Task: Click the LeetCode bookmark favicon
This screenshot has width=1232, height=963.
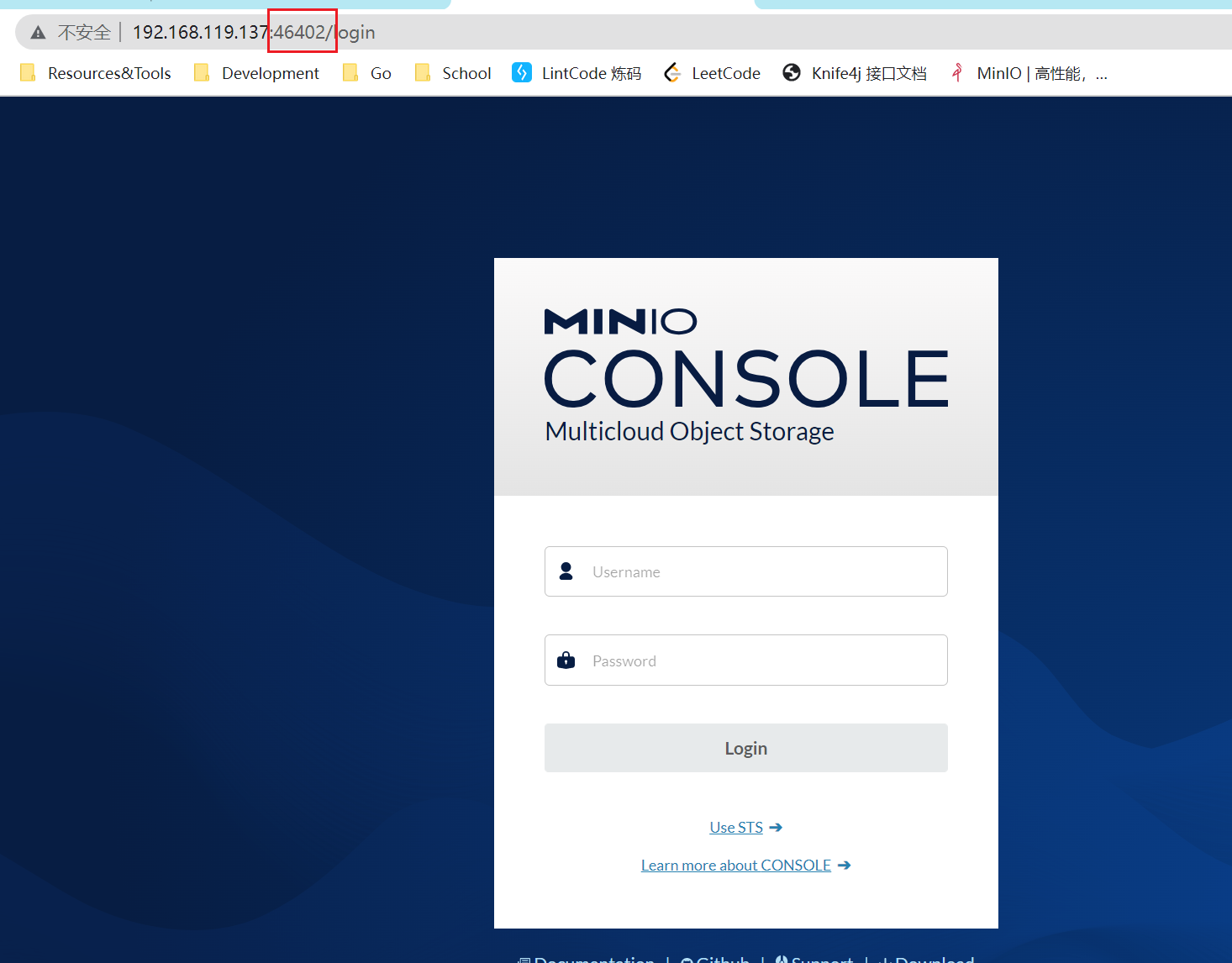Action: coord(672,73)
